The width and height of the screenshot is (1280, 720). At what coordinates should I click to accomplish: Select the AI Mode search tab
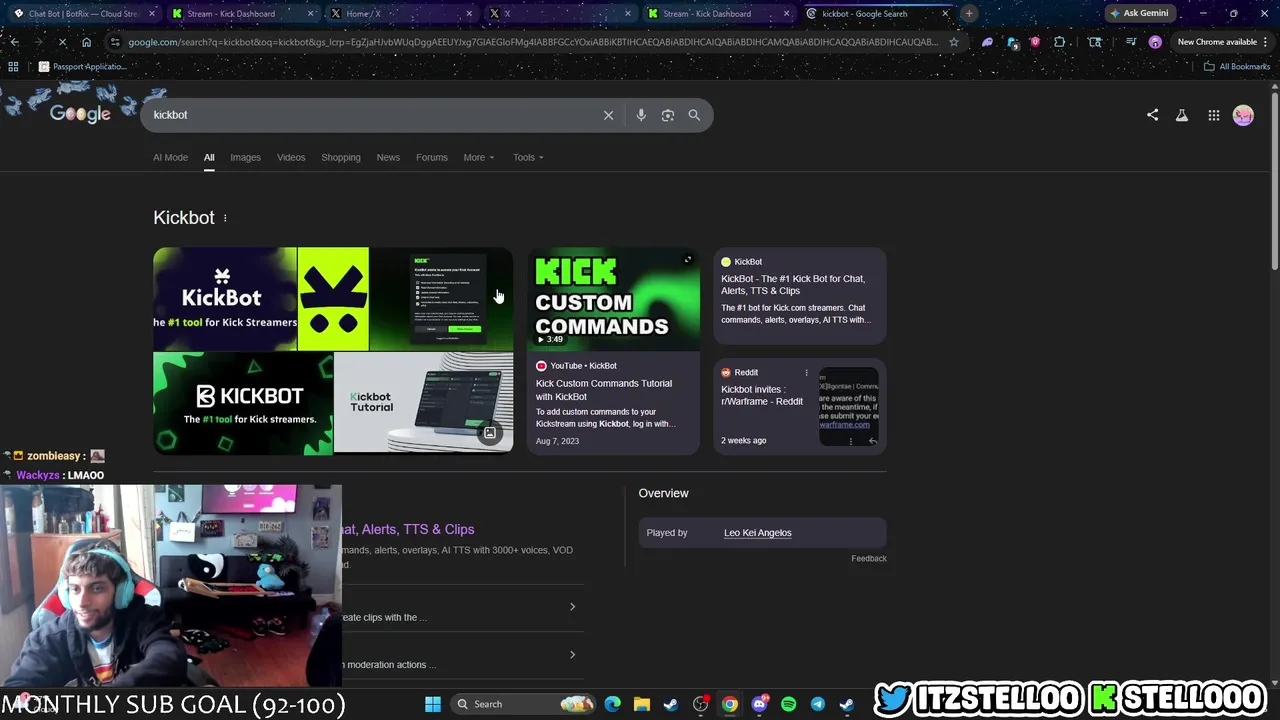click(170, 157)
